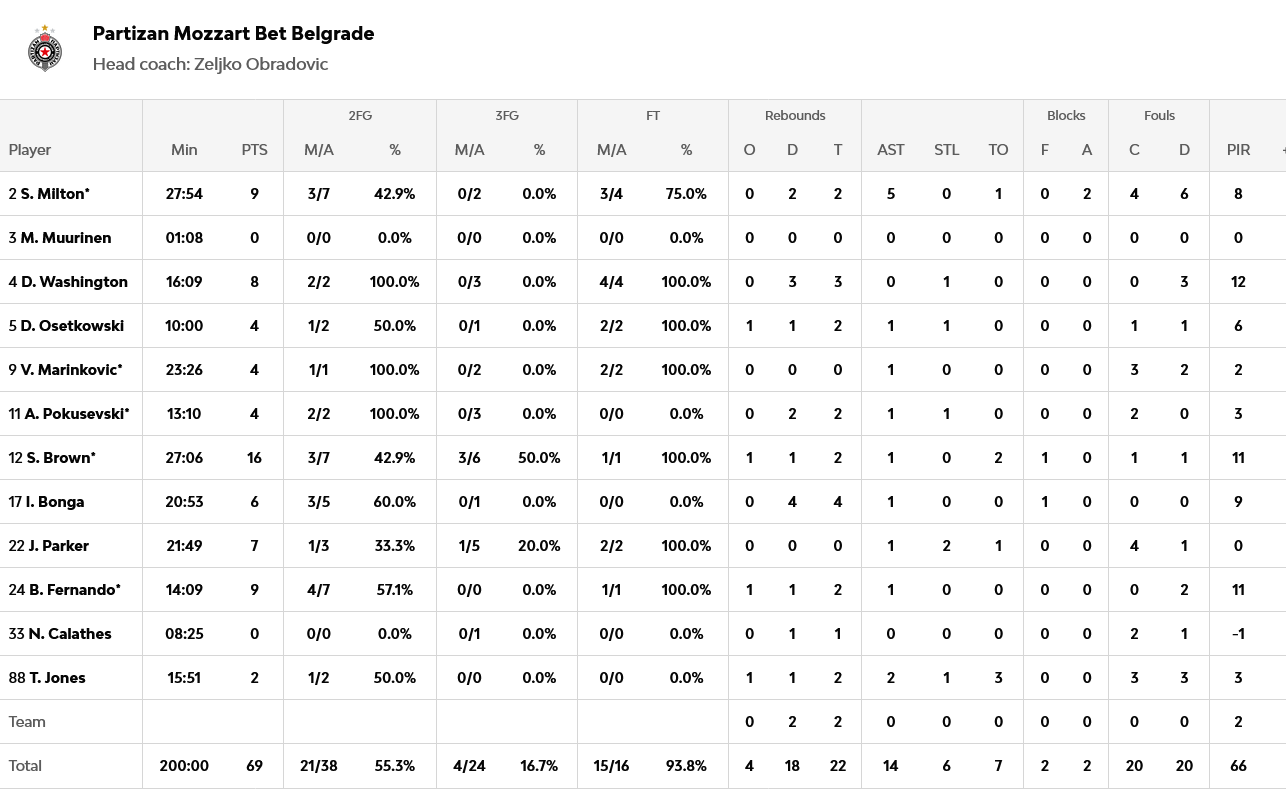Click the Player column header
The width and height of the screenshot is (1286, 790).
pyautogui.click(x=30, y=150)
